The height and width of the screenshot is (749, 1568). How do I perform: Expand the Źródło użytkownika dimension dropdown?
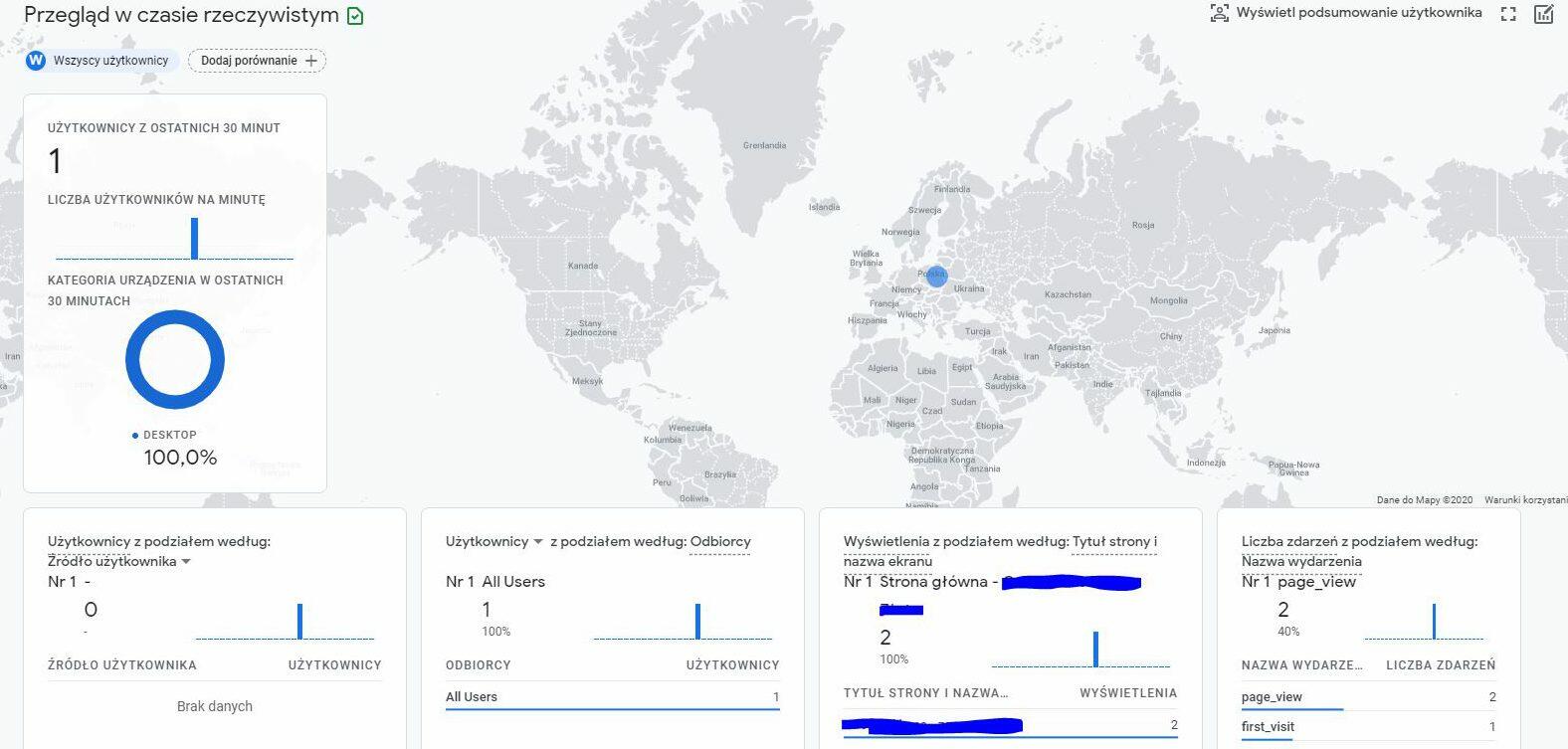(x=186, y=562)
